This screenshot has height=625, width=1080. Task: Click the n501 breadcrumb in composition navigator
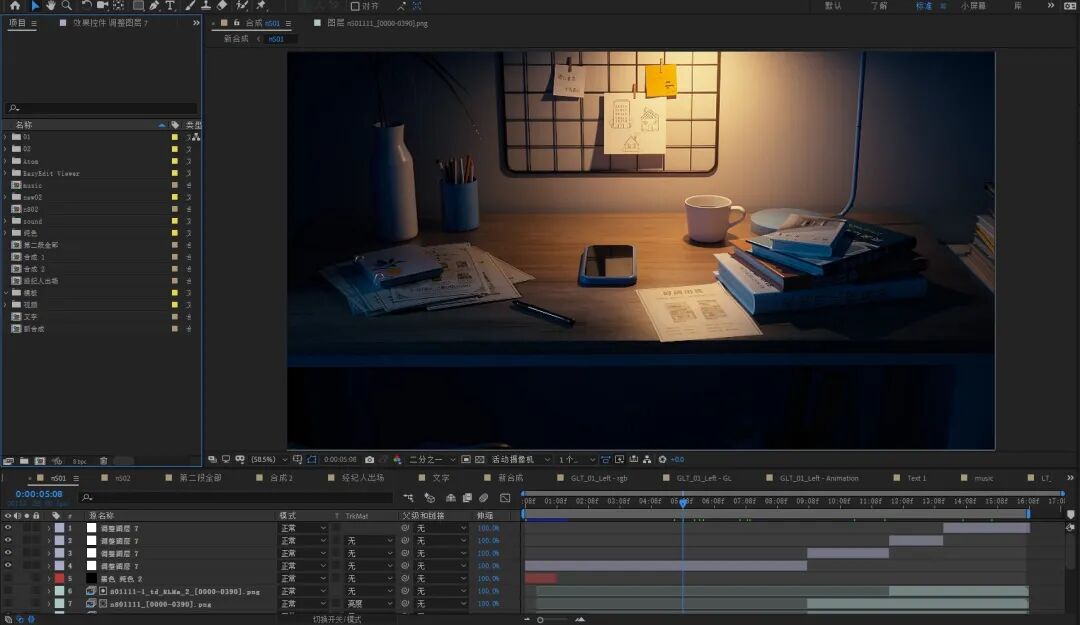point(276,39)
